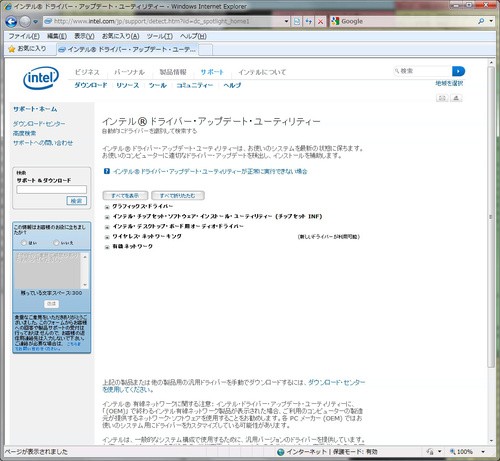Click the blue help question-mark icon
This screenshot has height=461, width=500.
click(x=107, y=171)
